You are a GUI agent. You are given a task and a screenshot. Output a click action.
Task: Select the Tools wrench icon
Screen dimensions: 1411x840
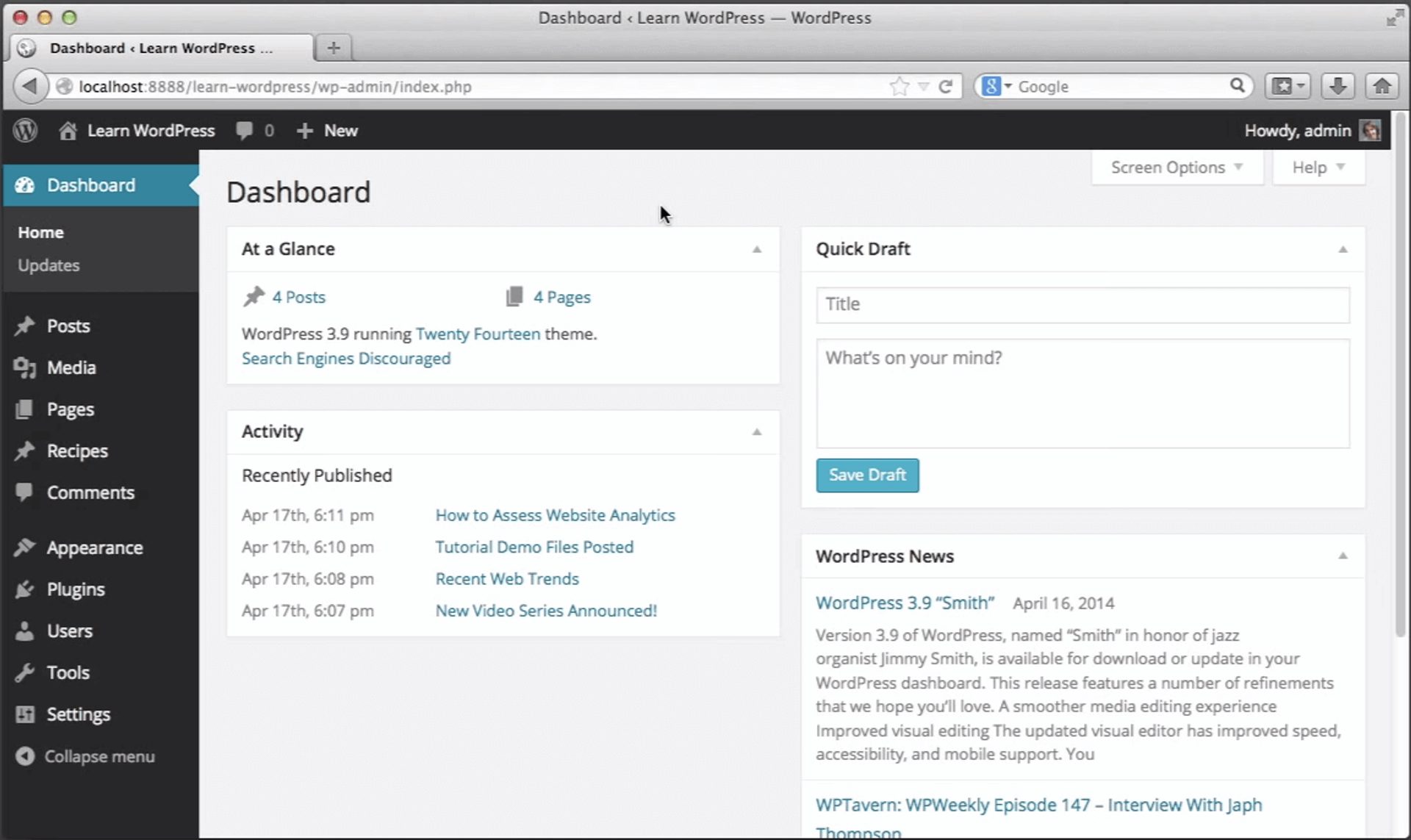(x=26, y=672)
